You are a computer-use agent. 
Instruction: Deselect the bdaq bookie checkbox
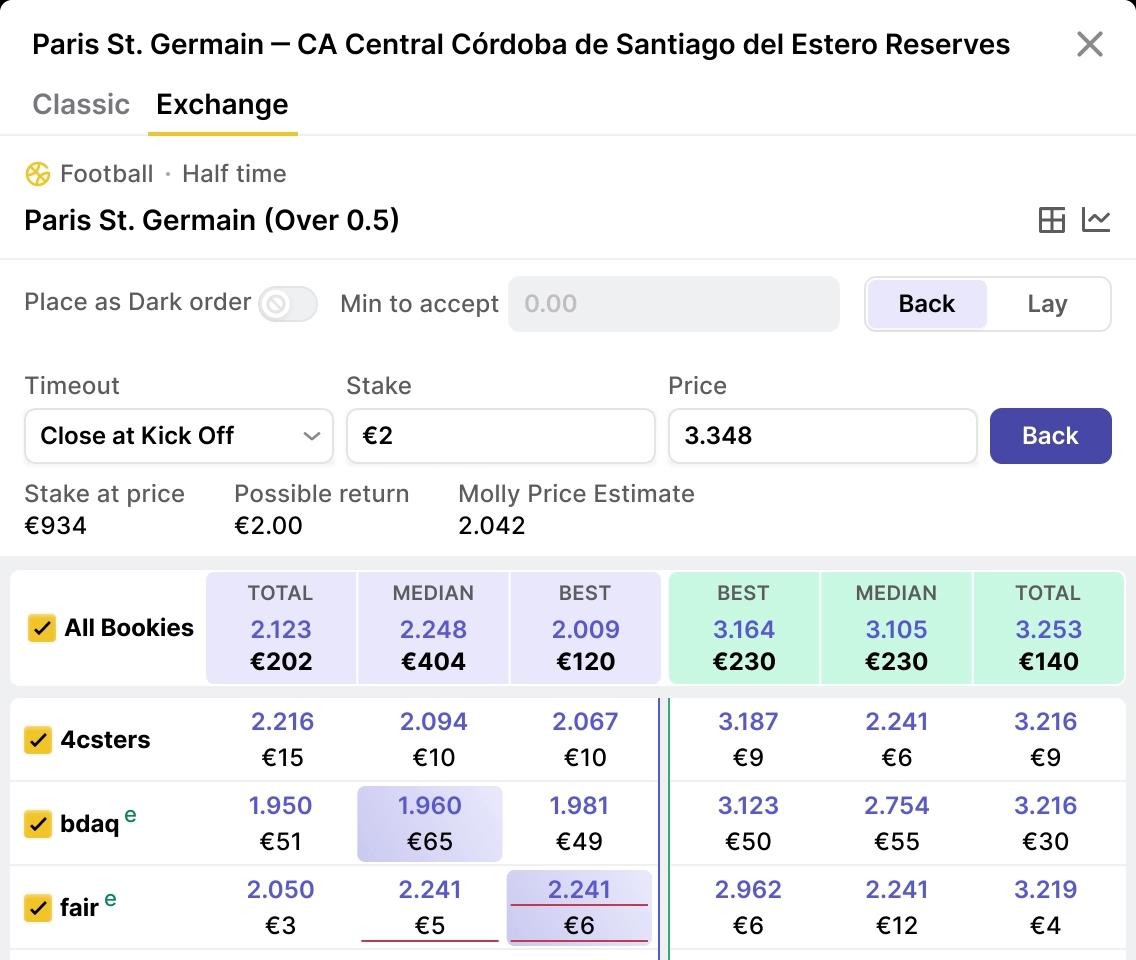[x=38, y=824]
